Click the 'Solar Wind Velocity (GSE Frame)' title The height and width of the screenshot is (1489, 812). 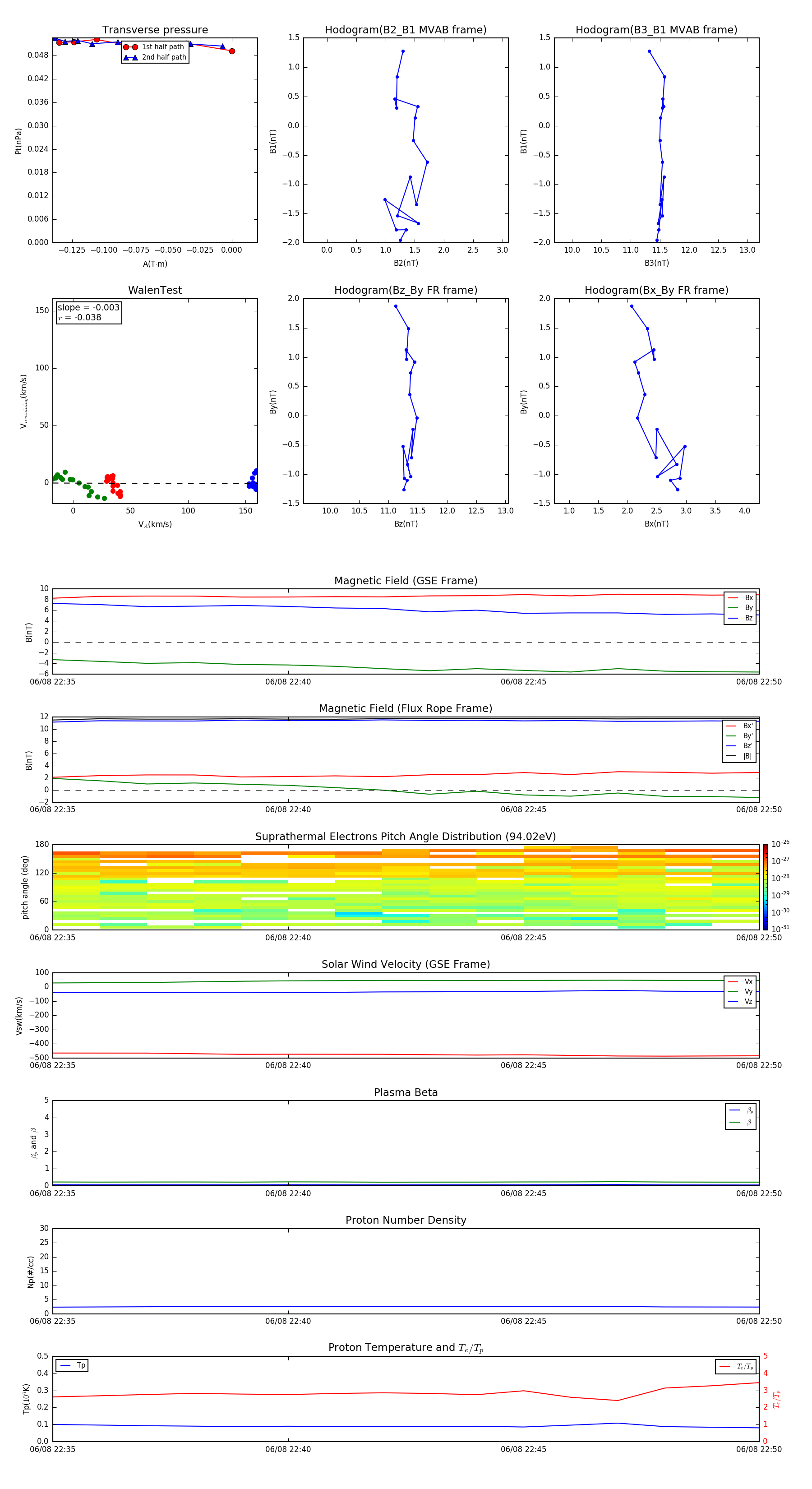405,964
